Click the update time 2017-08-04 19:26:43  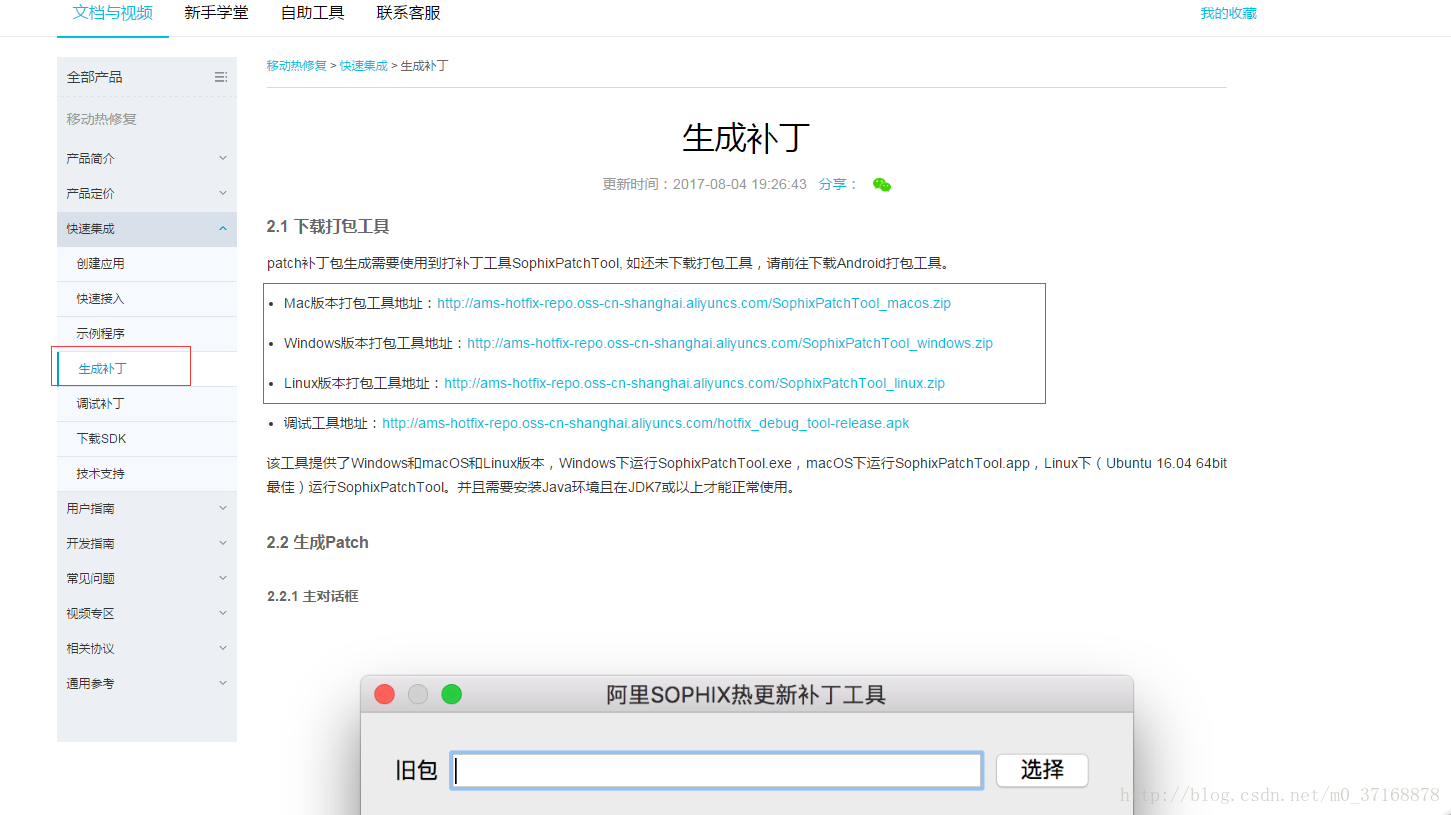pyautogui.click(x=740, y=185)
